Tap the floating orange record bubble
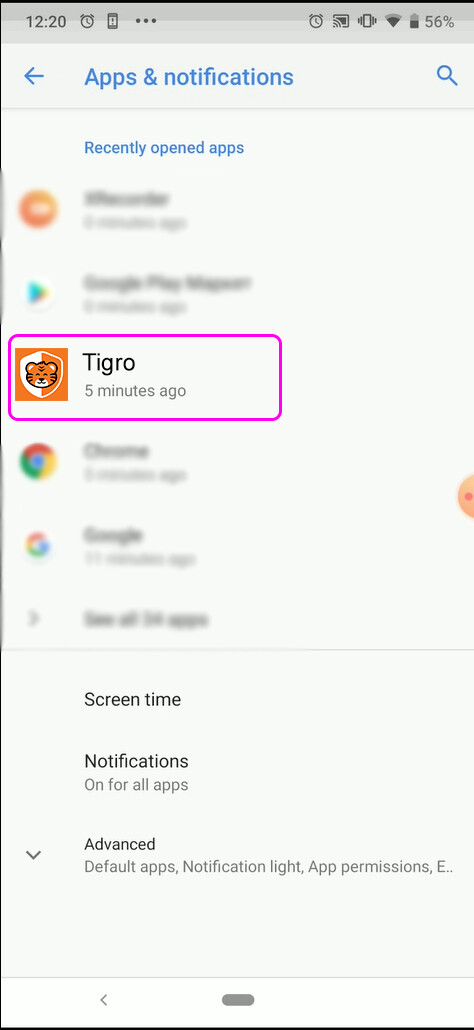474x1030 pixels. click(x=465, y=497)
